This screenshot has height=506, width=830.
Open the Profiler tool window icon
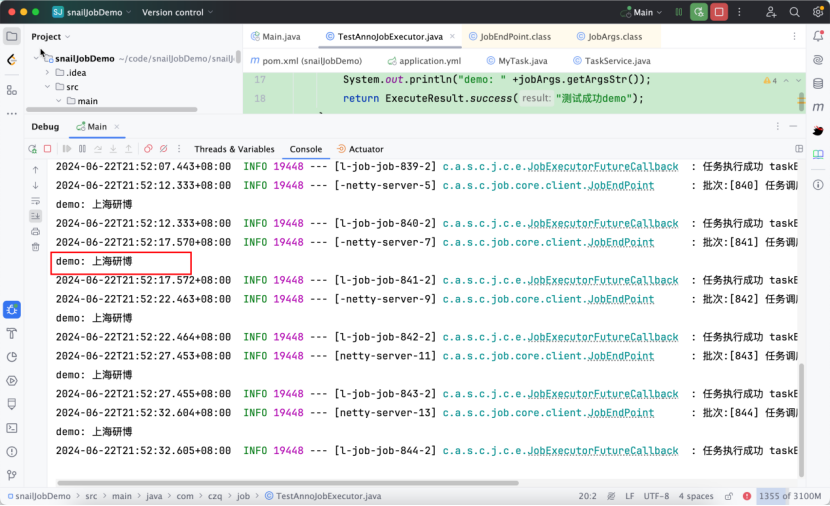tap(12, 357)
